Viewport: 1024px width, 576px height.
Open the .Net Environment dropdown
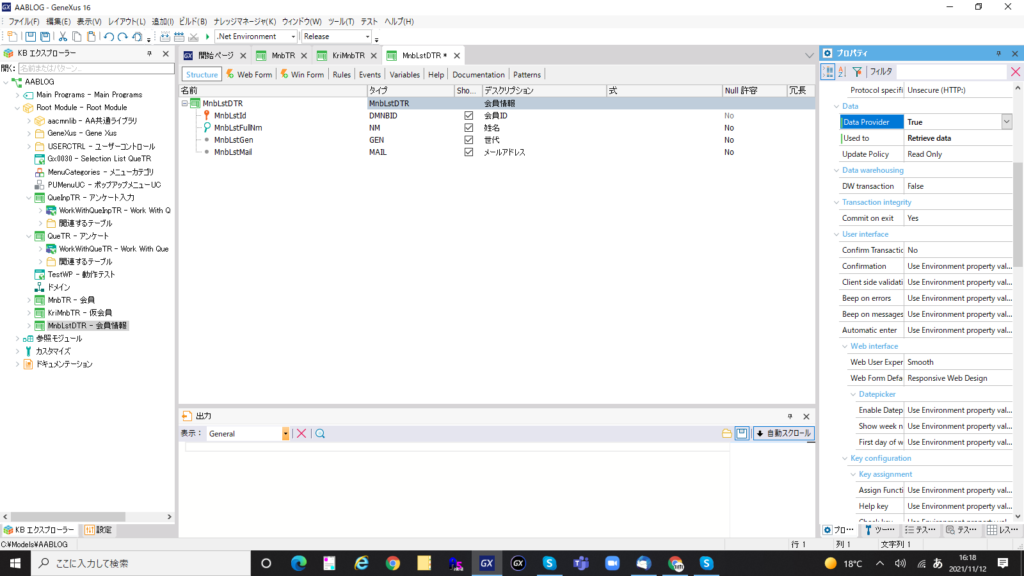pos(293,37)
